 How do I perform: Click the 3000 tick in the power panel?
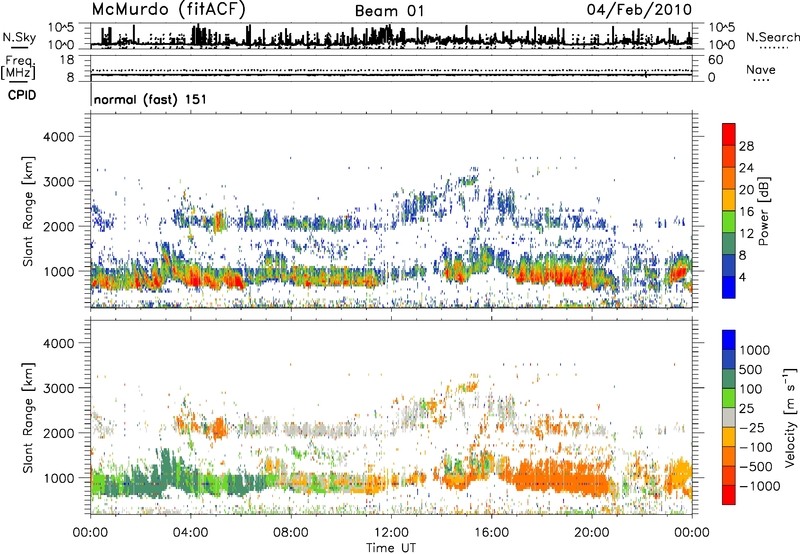coord(59,182)
